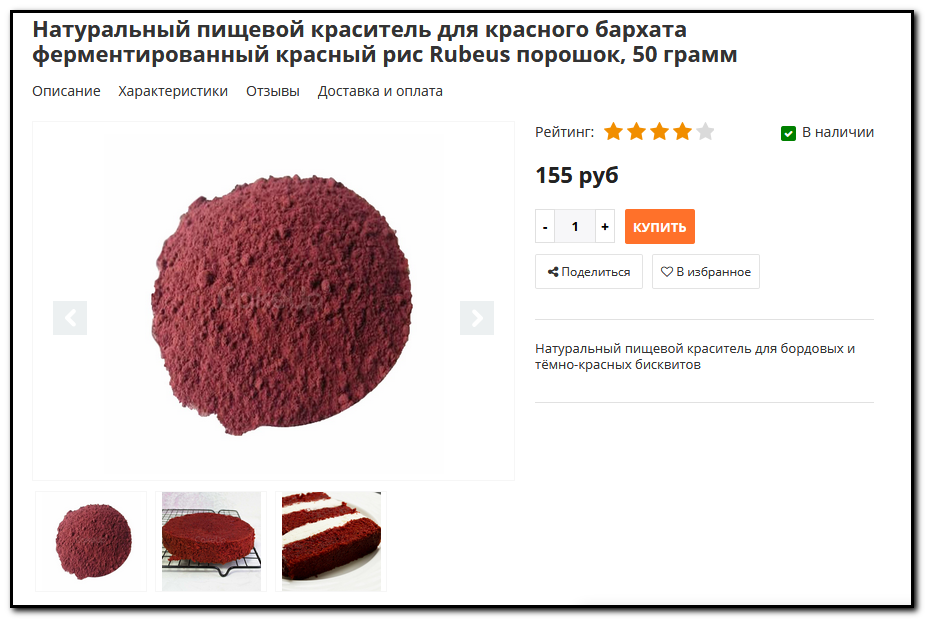
Task: Click the fifth gray rating star
Action: tap(706, 132)
